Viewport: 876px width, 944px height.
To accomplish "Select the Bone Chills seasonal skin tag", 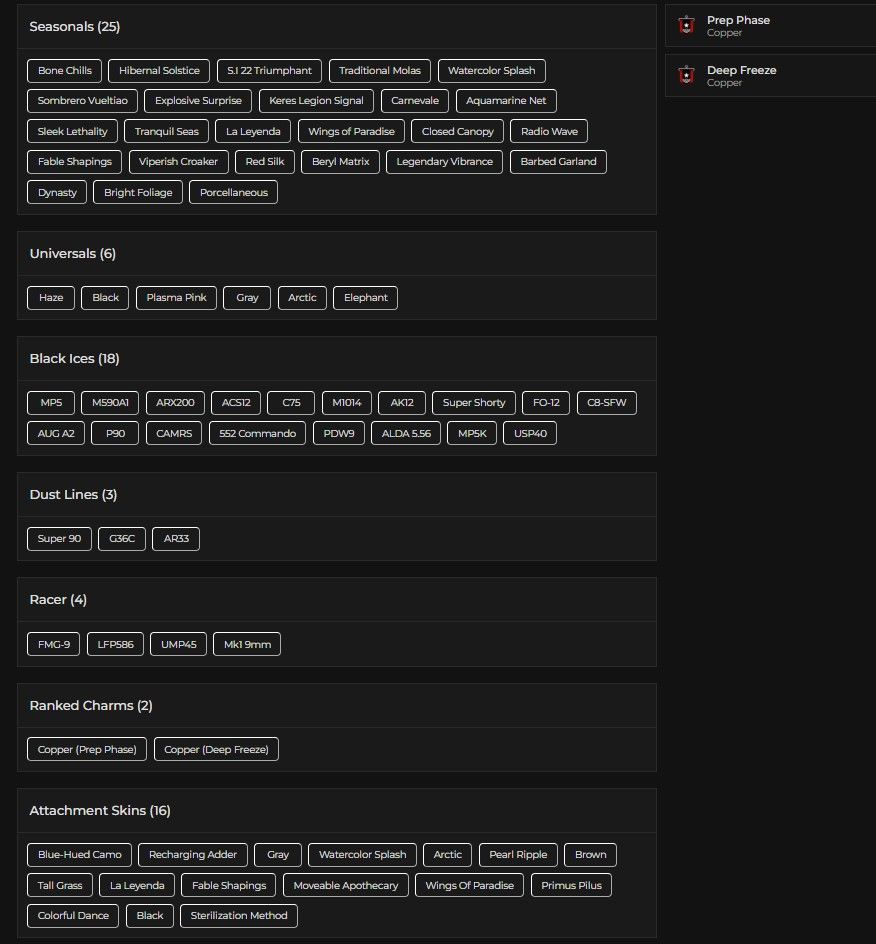I will click(x=65, y=71).
